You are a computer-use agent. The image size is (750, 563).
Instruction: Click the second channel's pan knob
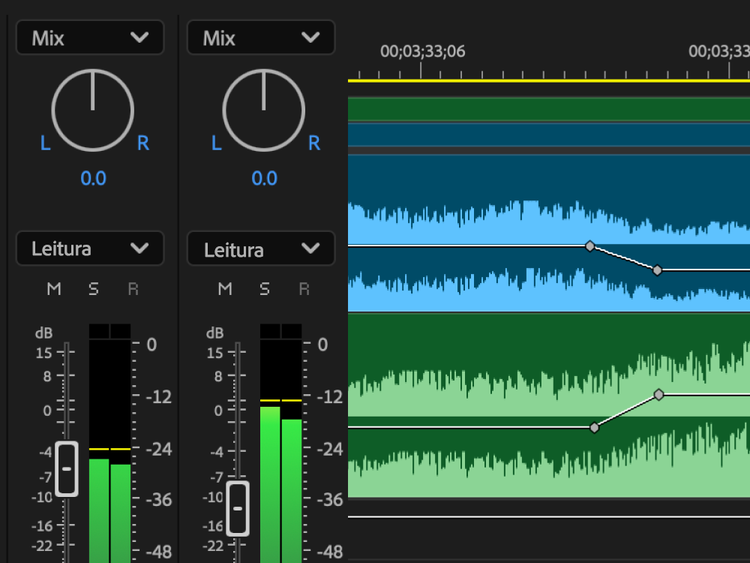click(264, 110)
